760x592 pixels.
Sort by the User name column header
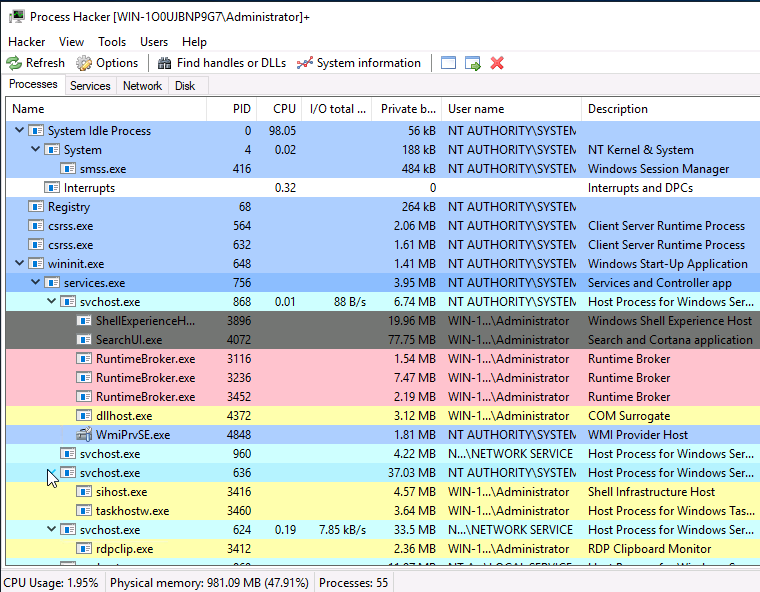point(511,109)
